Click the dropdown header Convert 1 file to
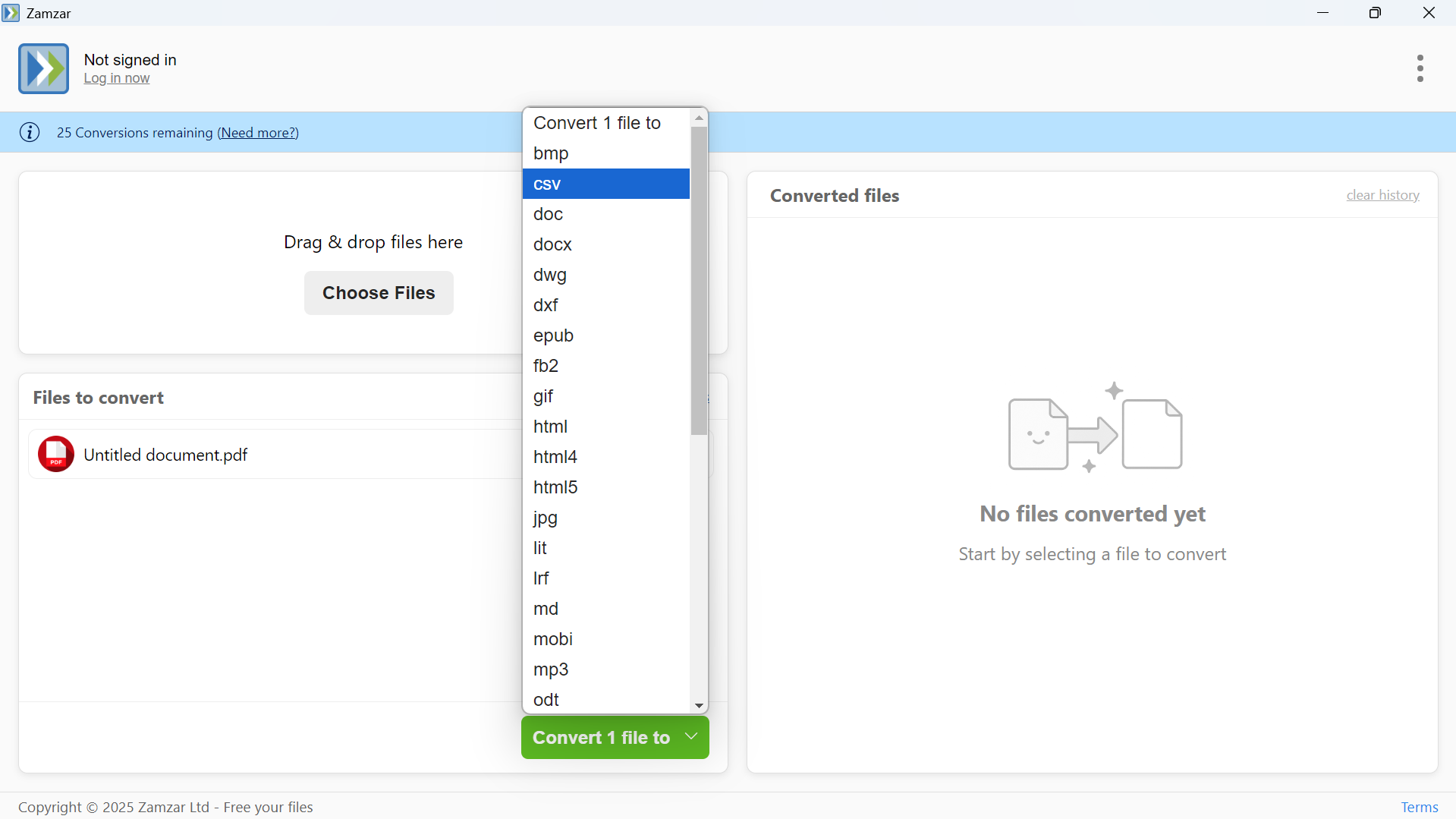1456x819 pixels. (x=606, y=123)
